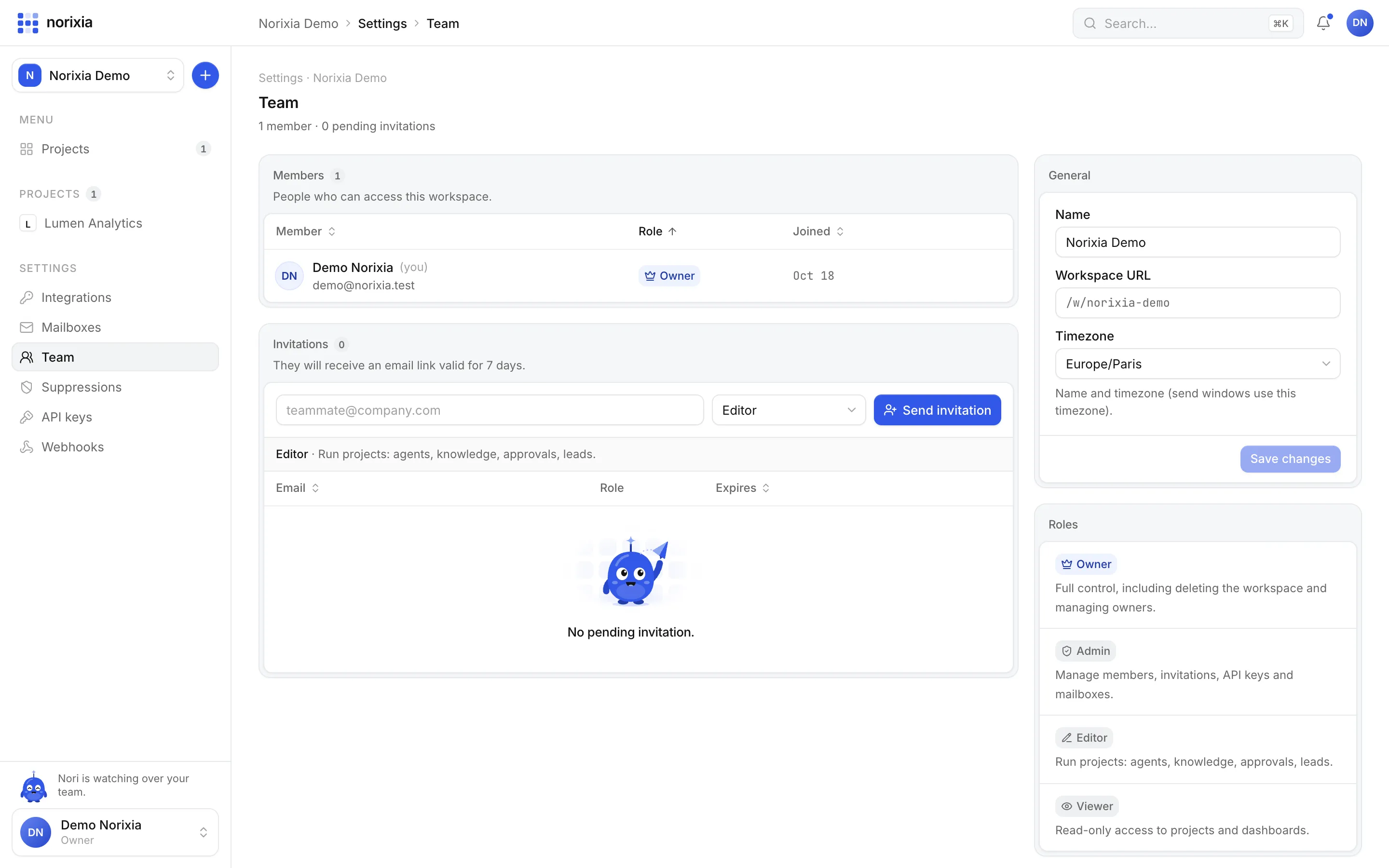1389x868 pixels.
Task: Click the search magnifier icon
Action: (x=1089, y=24)
